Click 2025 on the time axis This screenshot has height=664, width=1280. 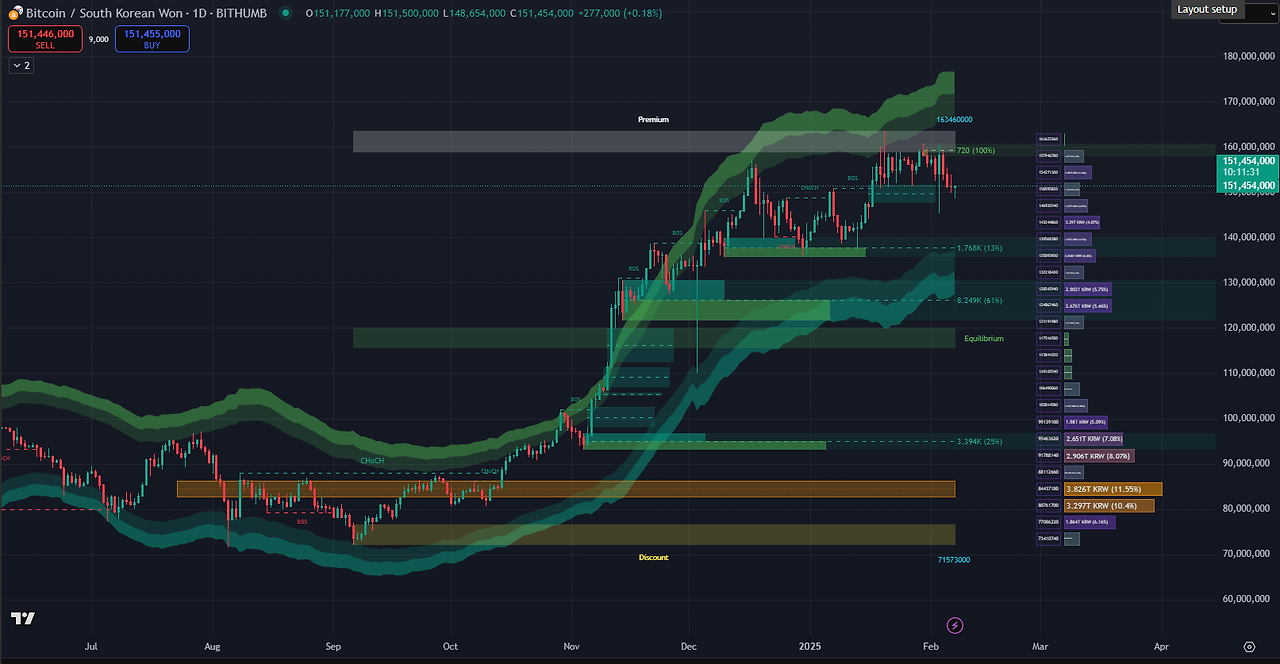point(810,648)
